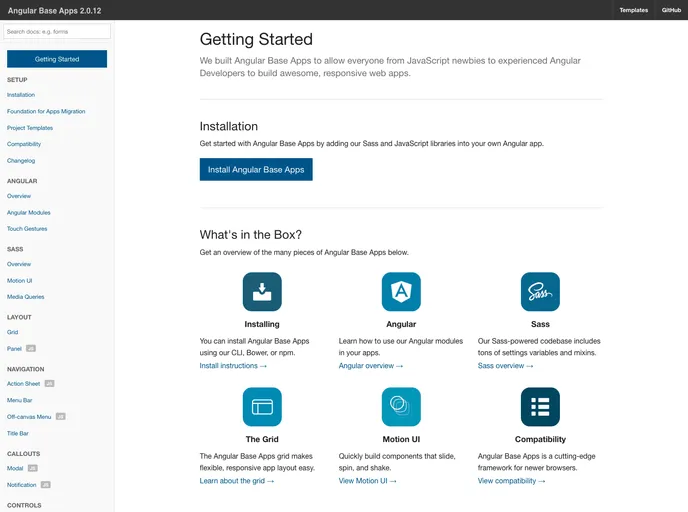This screenshot has width=688, height=512.
Task: Open the Panel sidebar link
Action: 14,349
